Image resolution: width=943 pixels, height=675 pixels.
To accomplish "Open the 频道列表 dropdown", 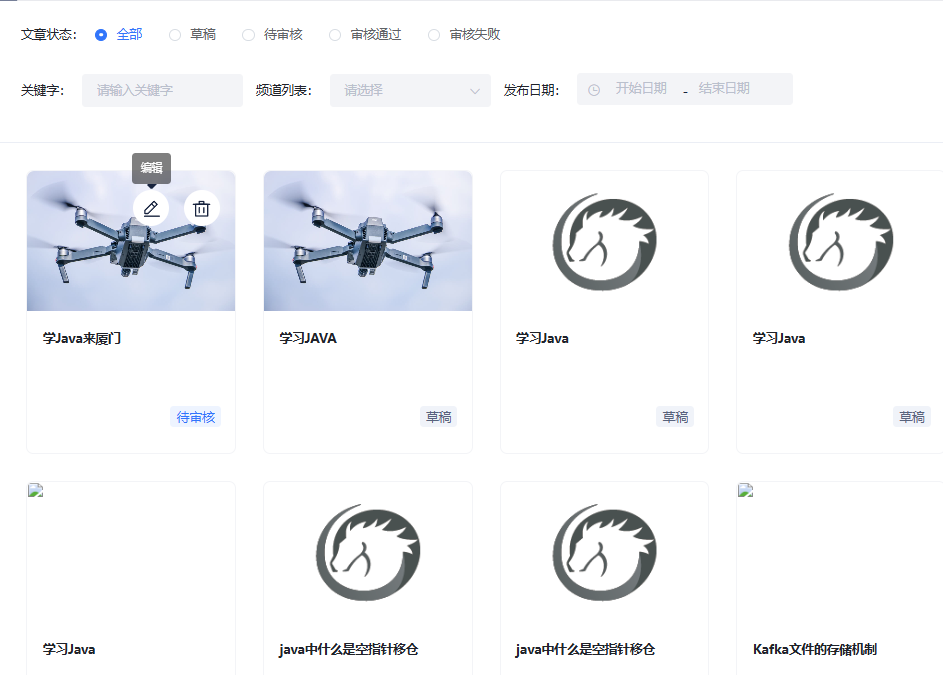I will (410, 90).
